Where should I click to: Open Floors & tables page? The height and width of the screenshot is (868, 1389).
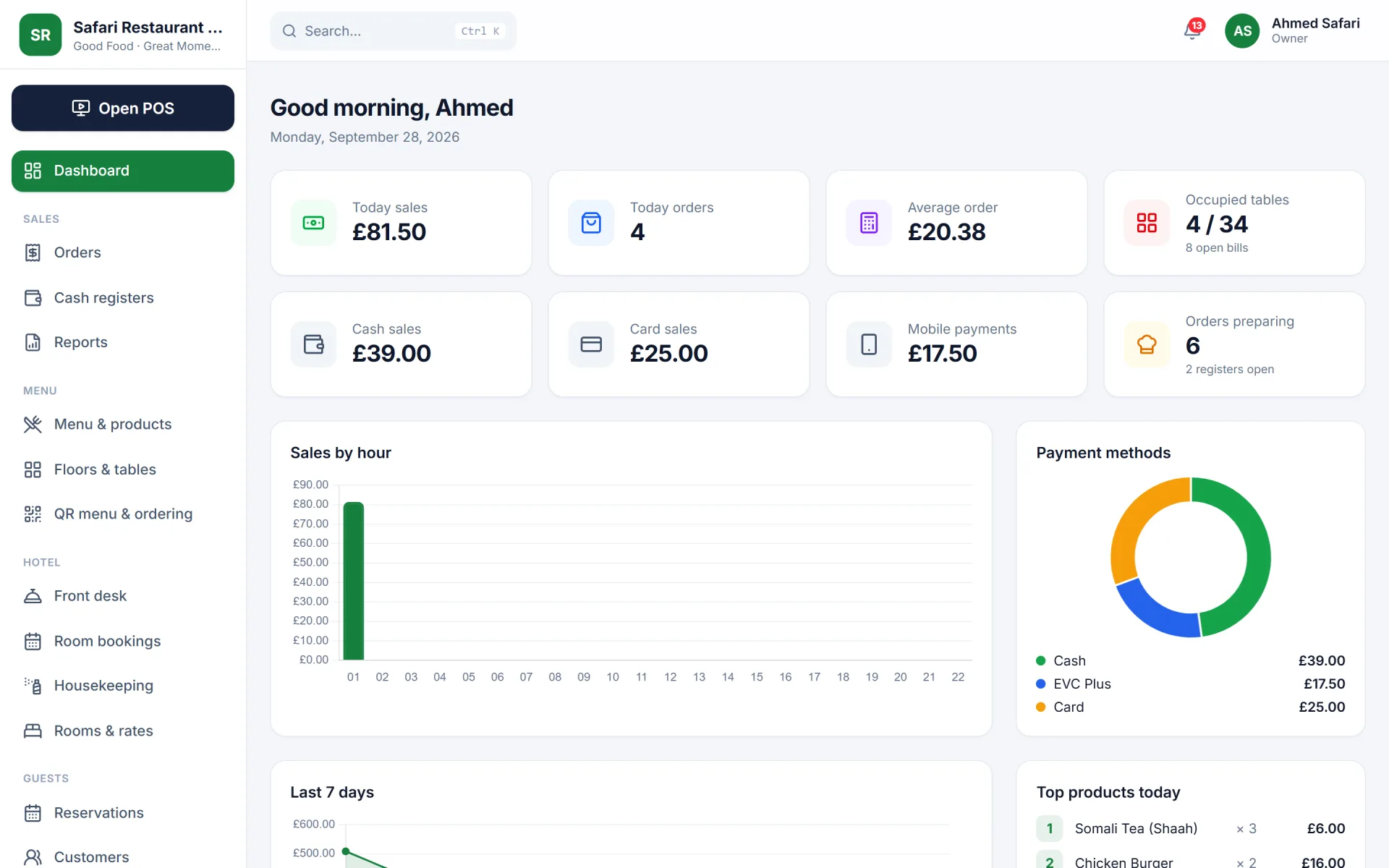click(x=123, y=469)
